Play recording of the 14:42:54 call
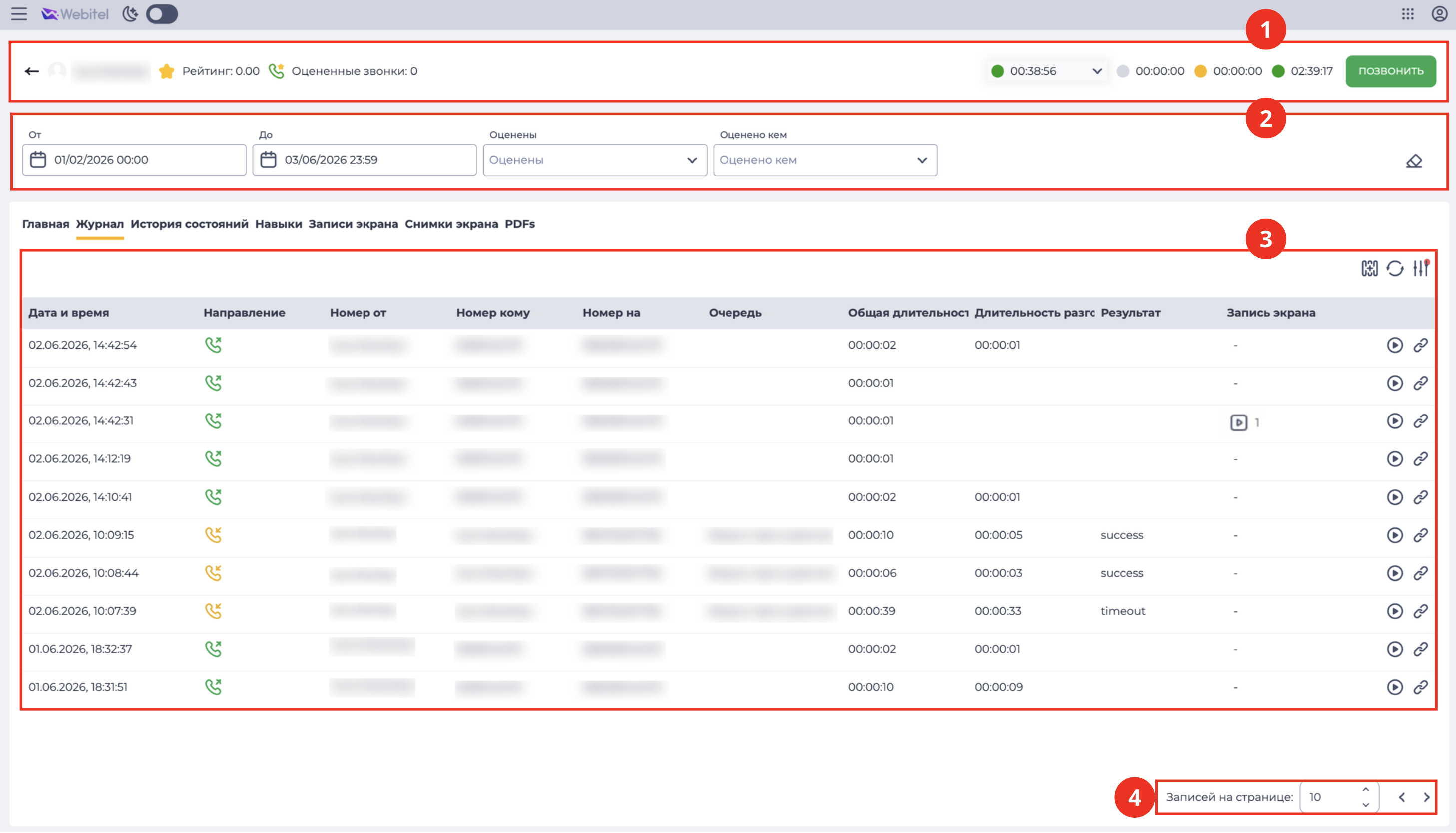1456x833 pixels. click(x=1394, y=345)
